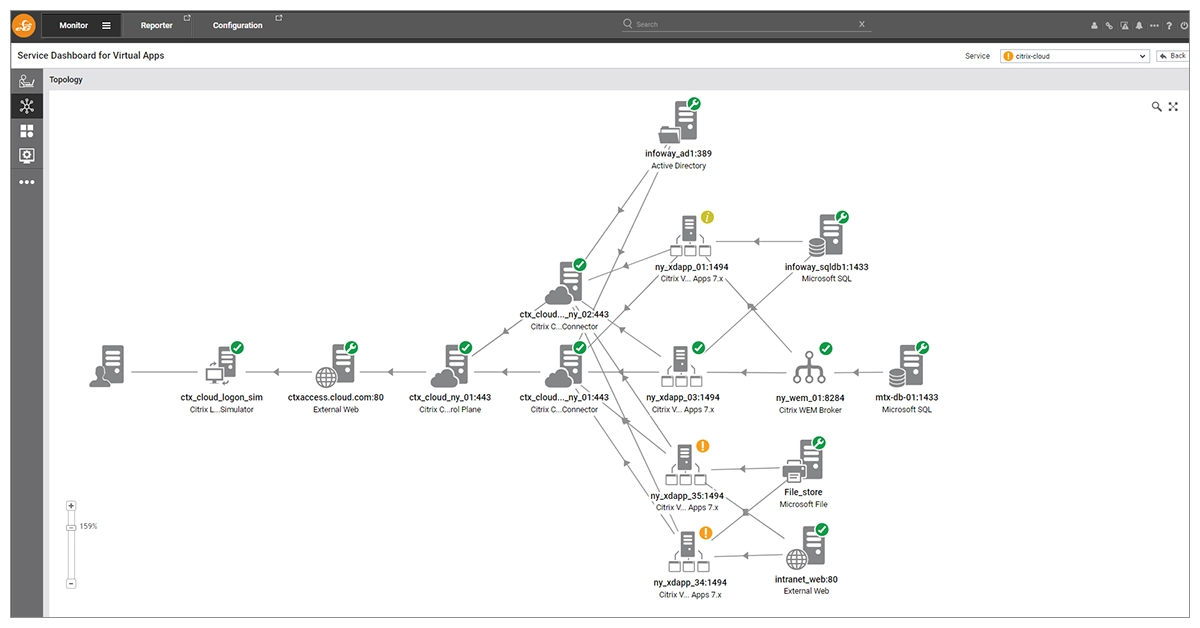The height and width of the screenshot is (628, 1200).
Task: Select the mtx-db-01:1433 Microsoft SQL node
Action: [907, 366]
